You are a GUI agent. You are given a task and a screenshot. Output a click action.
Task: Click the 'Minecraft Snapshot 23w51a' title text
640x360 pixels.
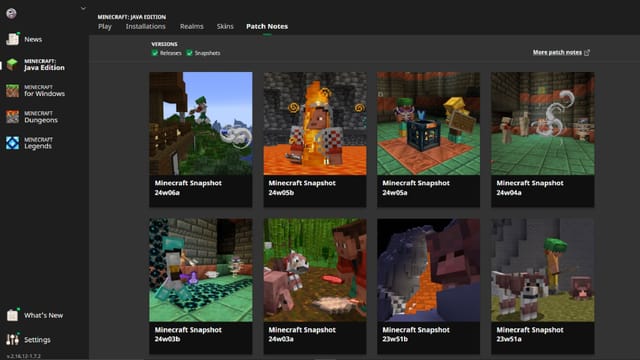[x=530, y=334]
